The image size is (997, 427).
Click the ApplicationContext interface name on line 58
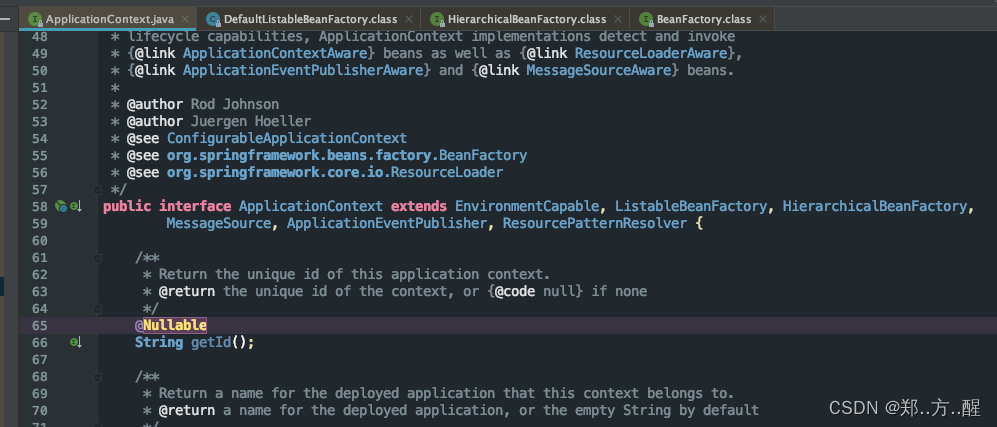pyautogui.click(x=311, y=206)
